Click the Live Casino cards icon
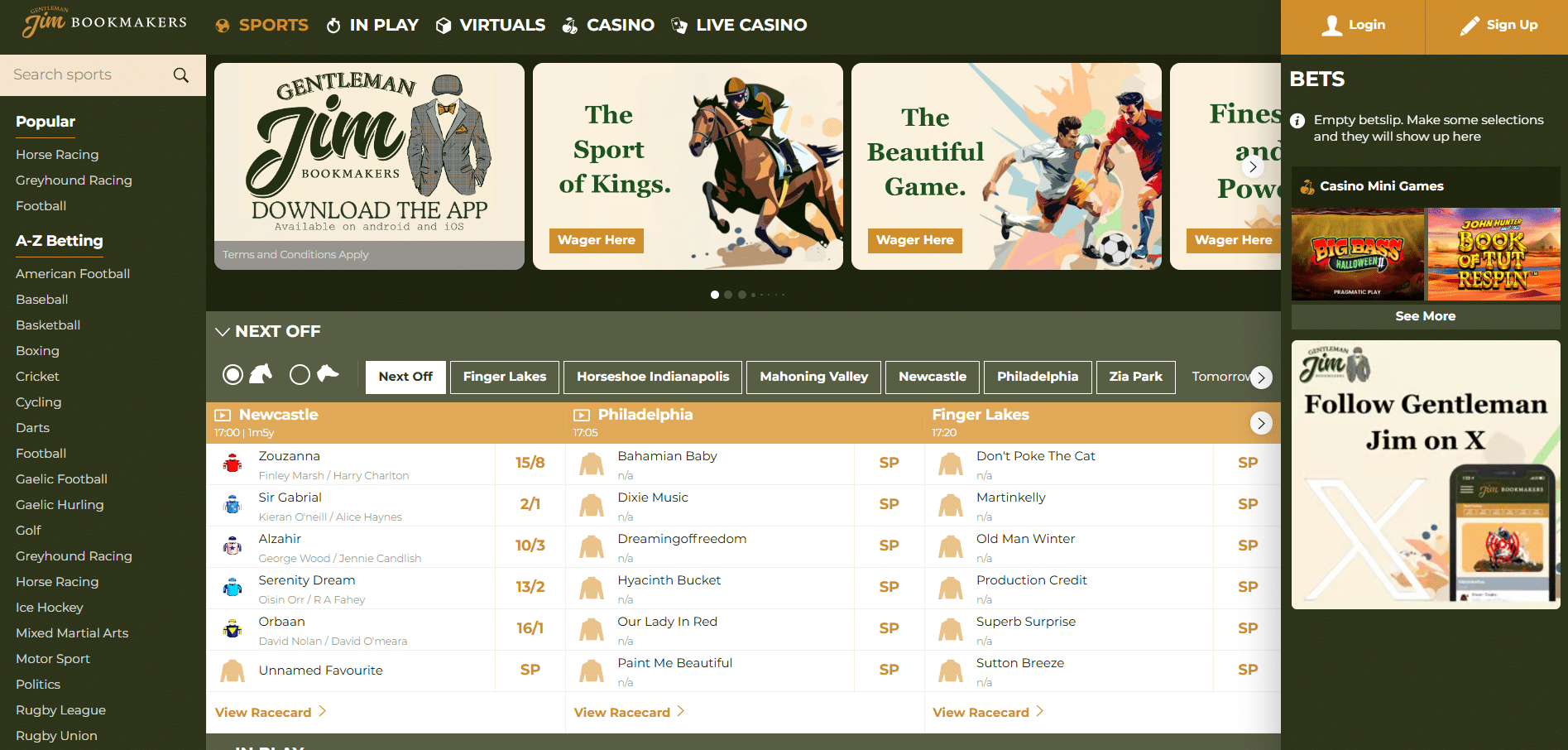Image resolution: width=1568 pixels, height=750 pixels. tap(679, 26)
